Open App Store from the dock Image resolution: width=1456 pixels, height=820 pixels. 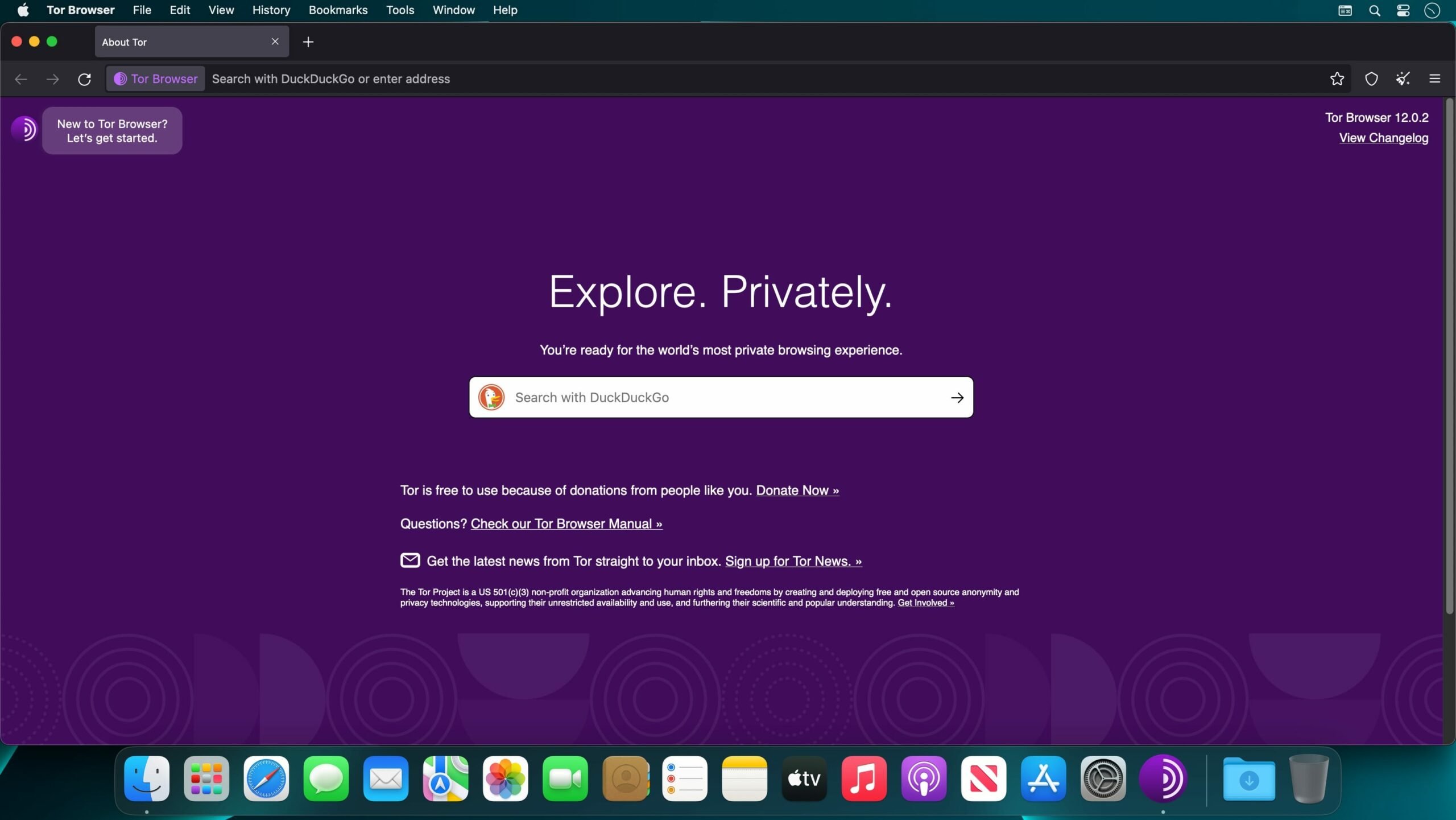(1043, 778)
